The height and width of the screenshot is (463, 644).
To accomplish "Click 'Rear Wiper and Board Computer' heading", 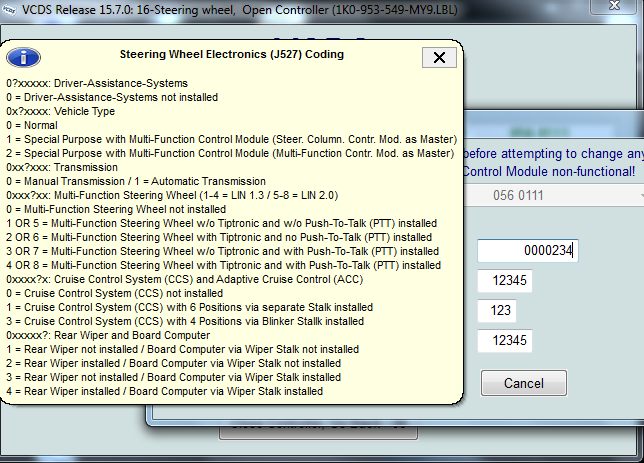I will pyautogui.click(x=108, y=335).
